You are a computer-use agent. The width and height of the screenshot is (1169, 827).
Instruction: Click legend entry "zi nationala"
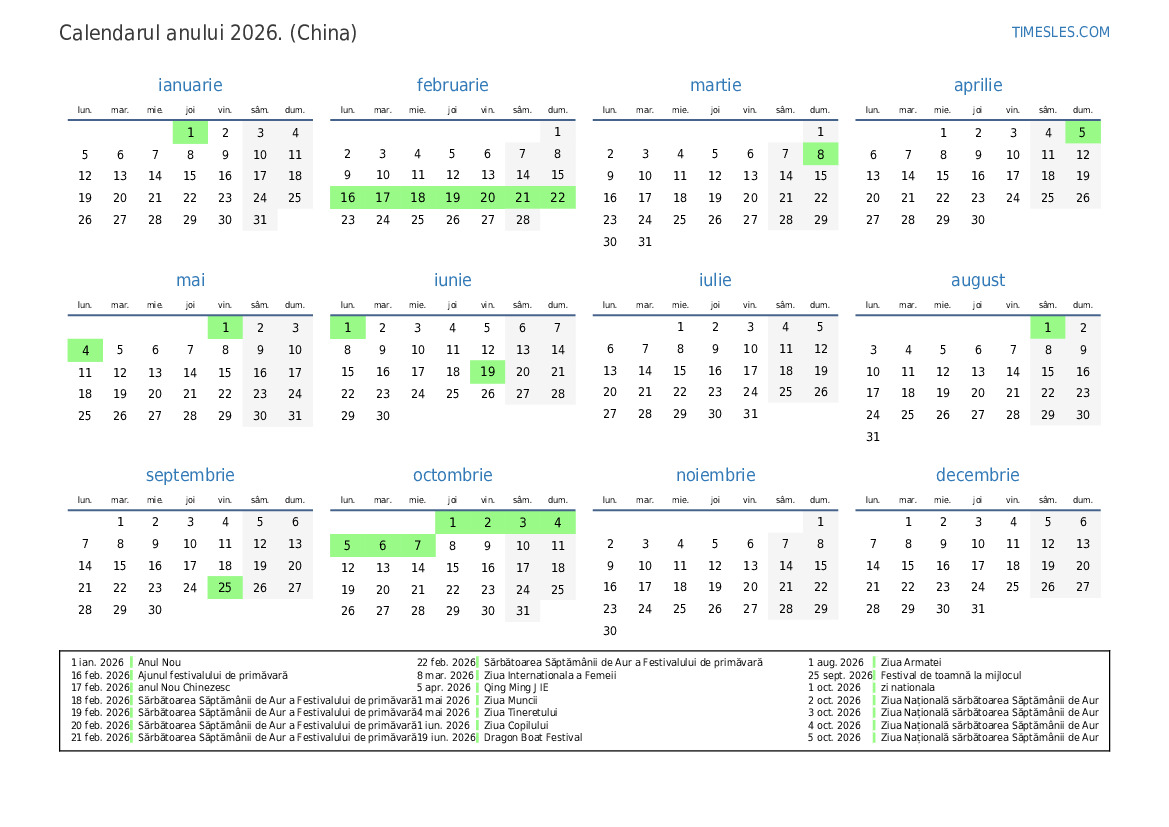pyautogui.click(x=907, y=688)
